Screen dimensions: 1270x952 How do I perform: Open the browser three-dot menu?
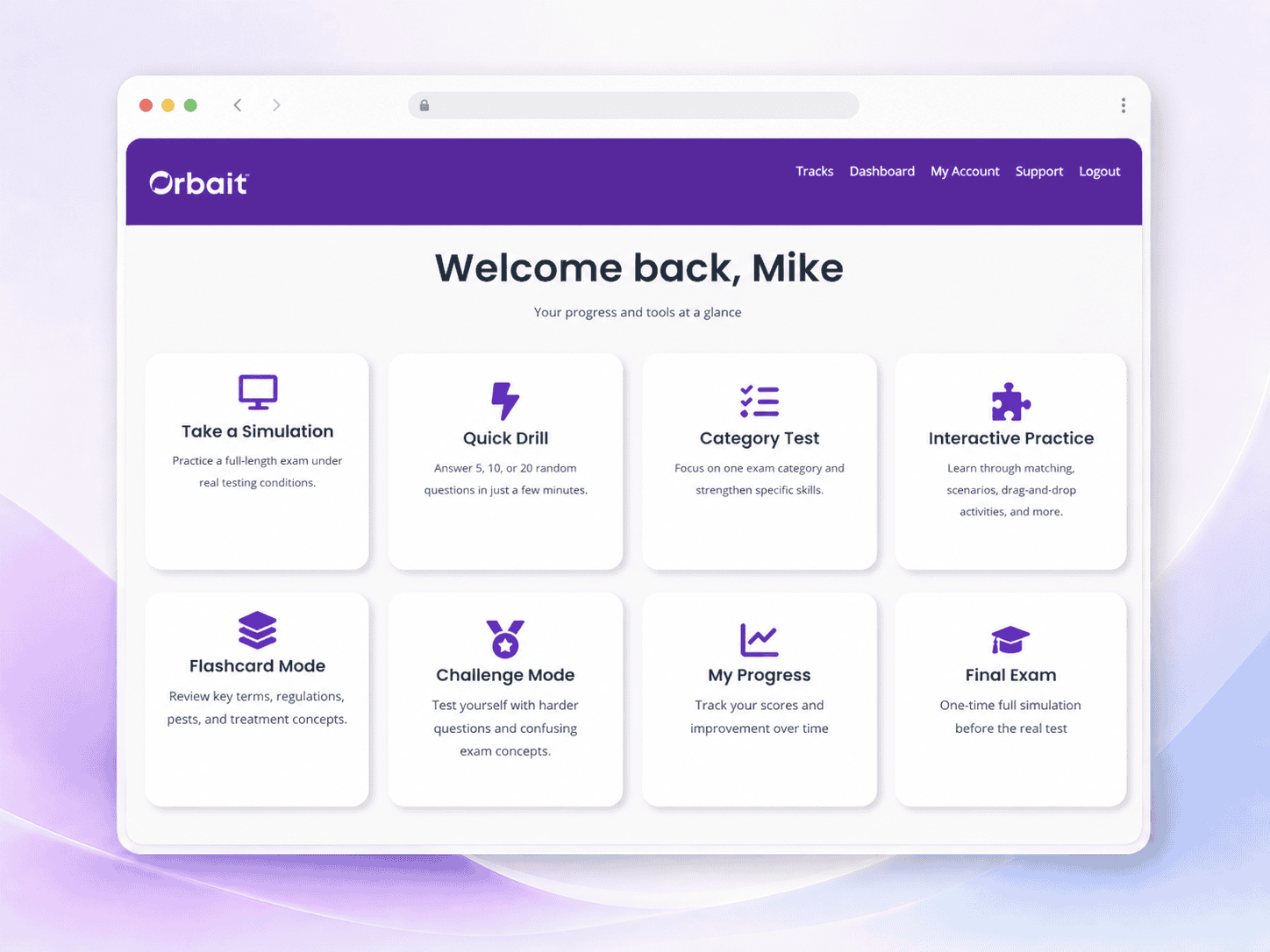1124,105
